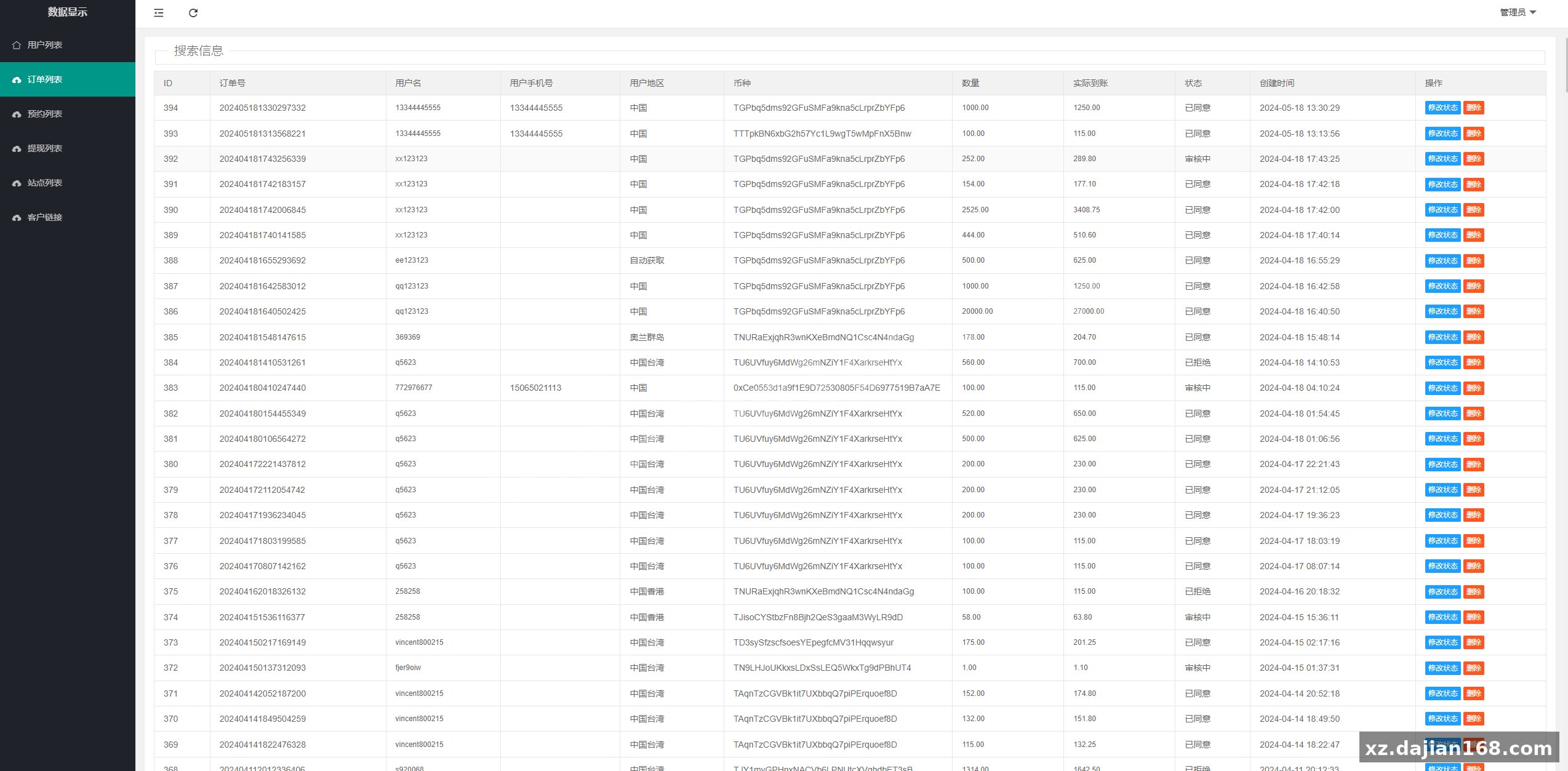Click 删除 on the row with ID 393

tap(1473, 134)
